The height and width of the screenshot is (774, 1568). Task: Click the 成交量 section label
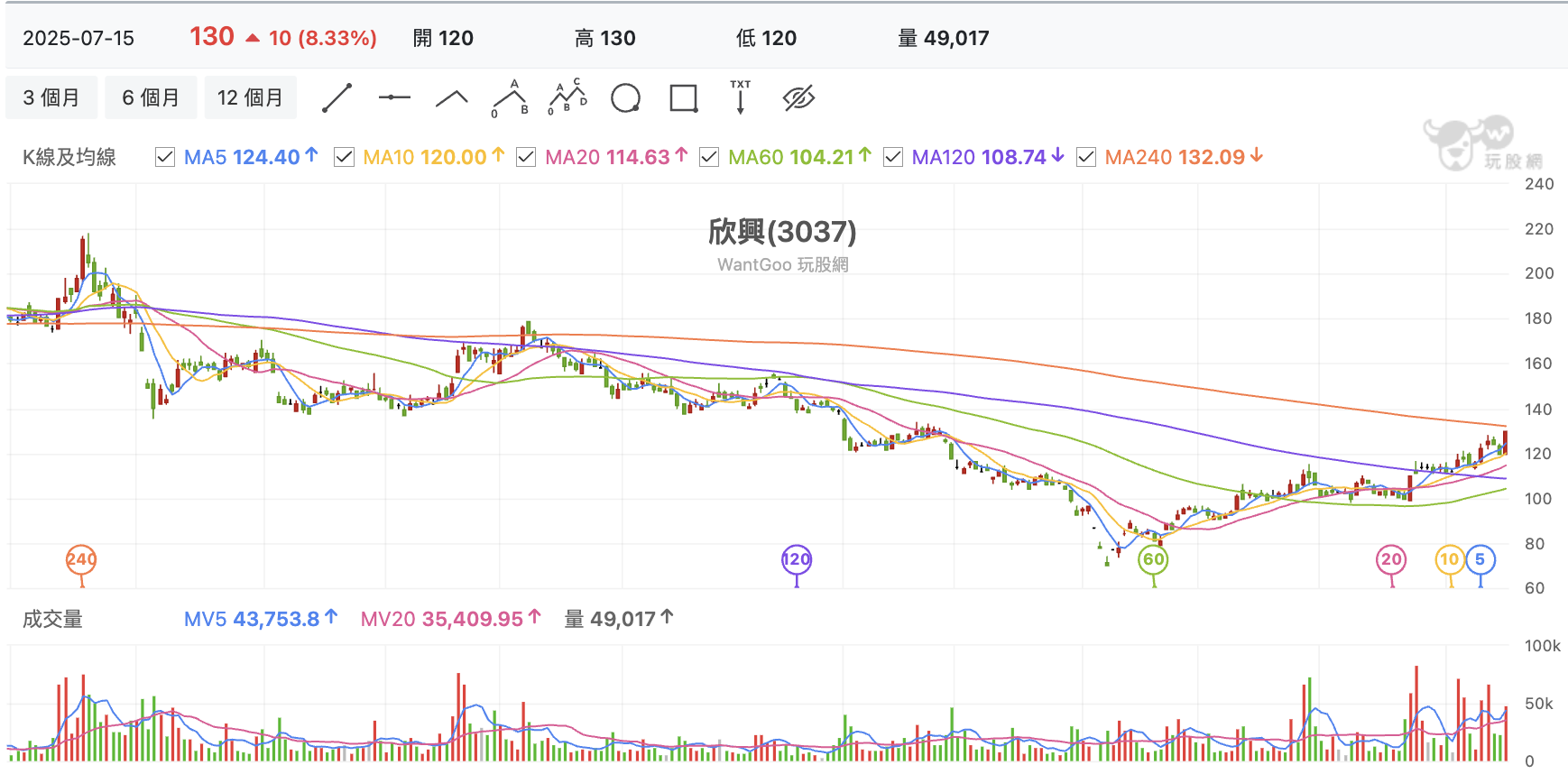(x=52, y=619)
